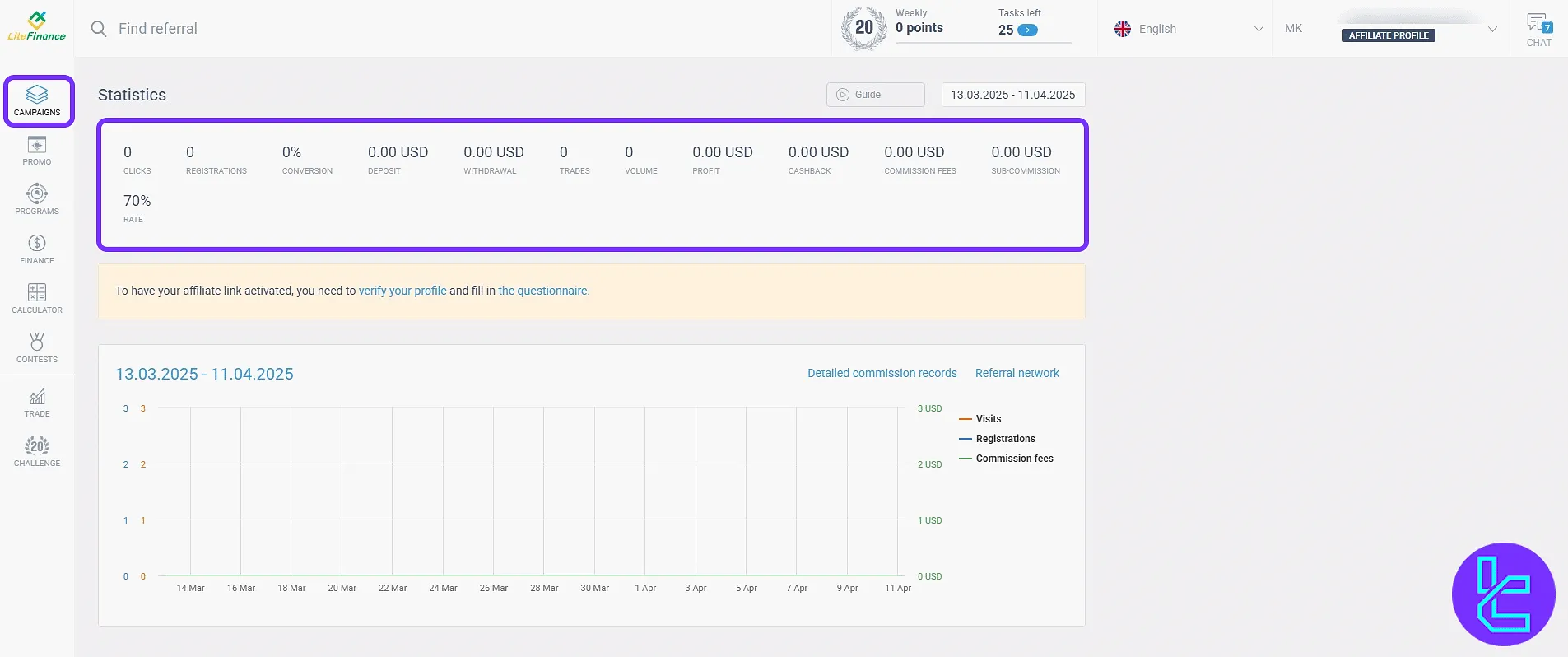Viewport: 1568px width, 657px height.
Task: Click the search magnifier icon
Action: point(99,29)
